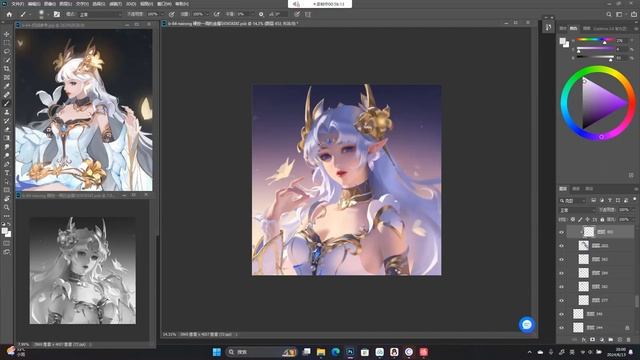Toggle pressure control for brush size
The image size is (640, 360).
(x=297, y=14)
